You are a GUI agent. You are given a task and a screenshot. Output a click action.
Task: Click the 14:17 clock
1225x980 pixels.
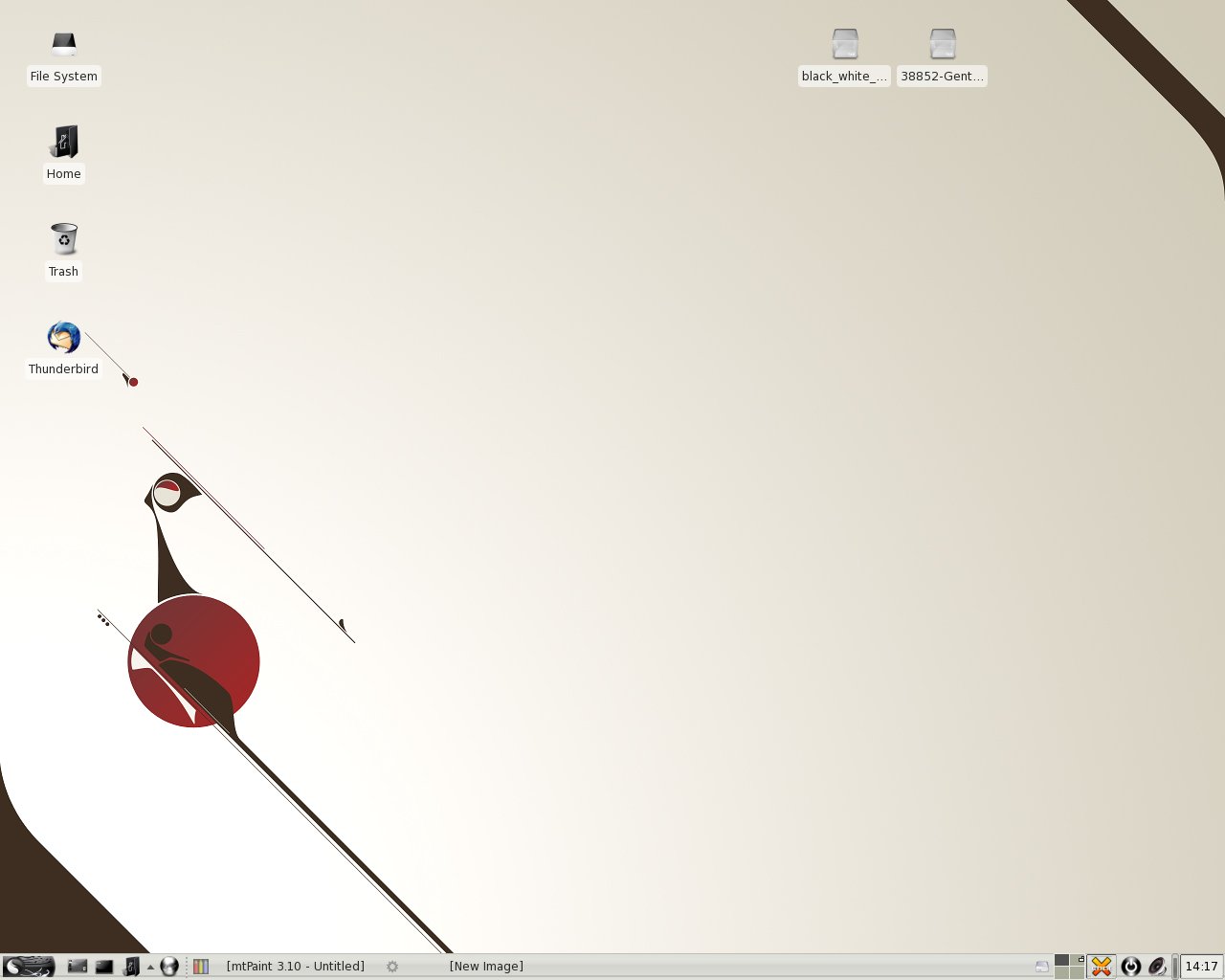tap(1201, 967)
